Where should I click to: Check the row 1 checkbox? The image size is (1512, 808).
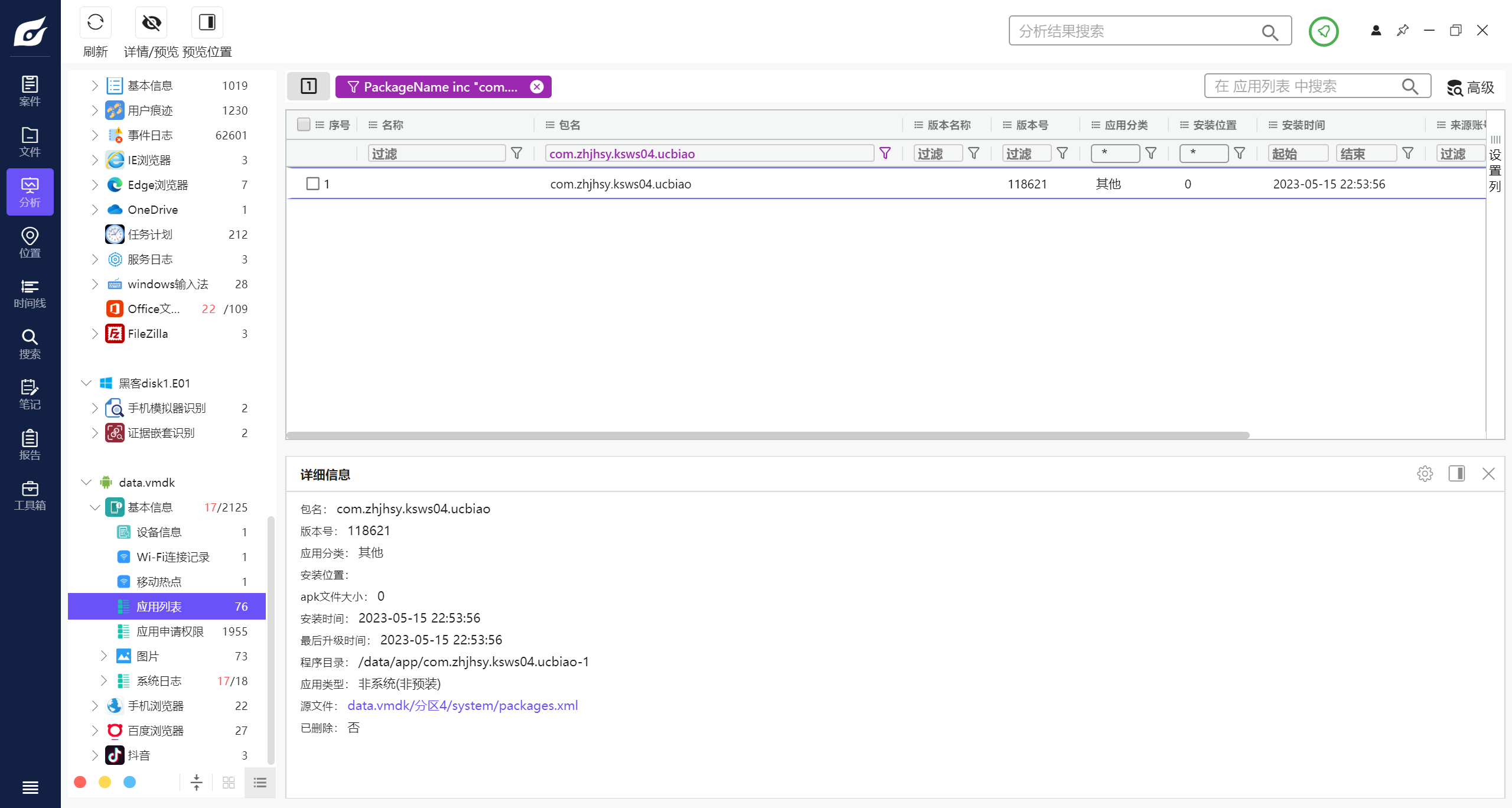[x=313, y=184]
